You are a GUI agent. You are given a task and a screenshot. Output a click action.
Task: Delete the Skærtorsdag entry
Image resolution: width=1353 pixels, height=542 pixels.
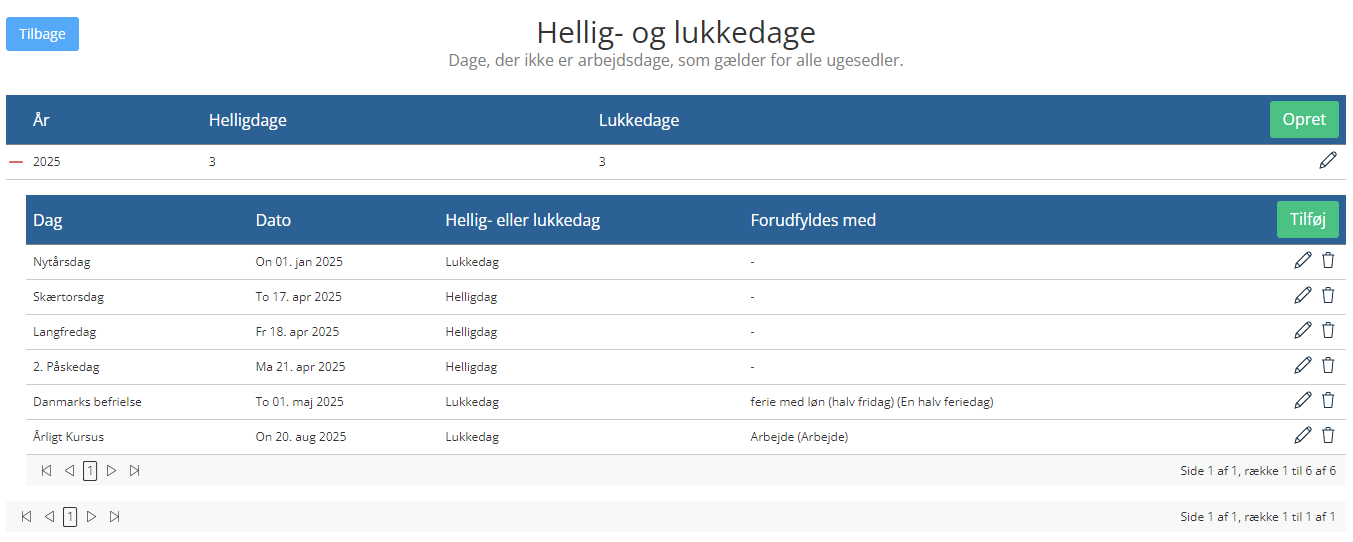(1328, 296)
